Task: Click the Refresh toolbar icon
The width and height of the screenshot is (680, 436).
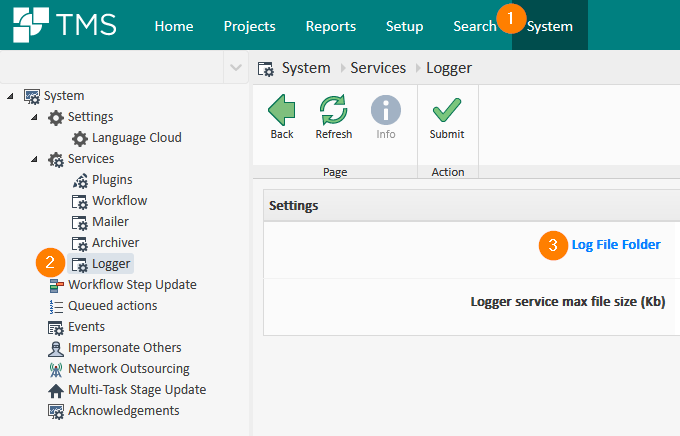Action: click(x=333, y=111)
